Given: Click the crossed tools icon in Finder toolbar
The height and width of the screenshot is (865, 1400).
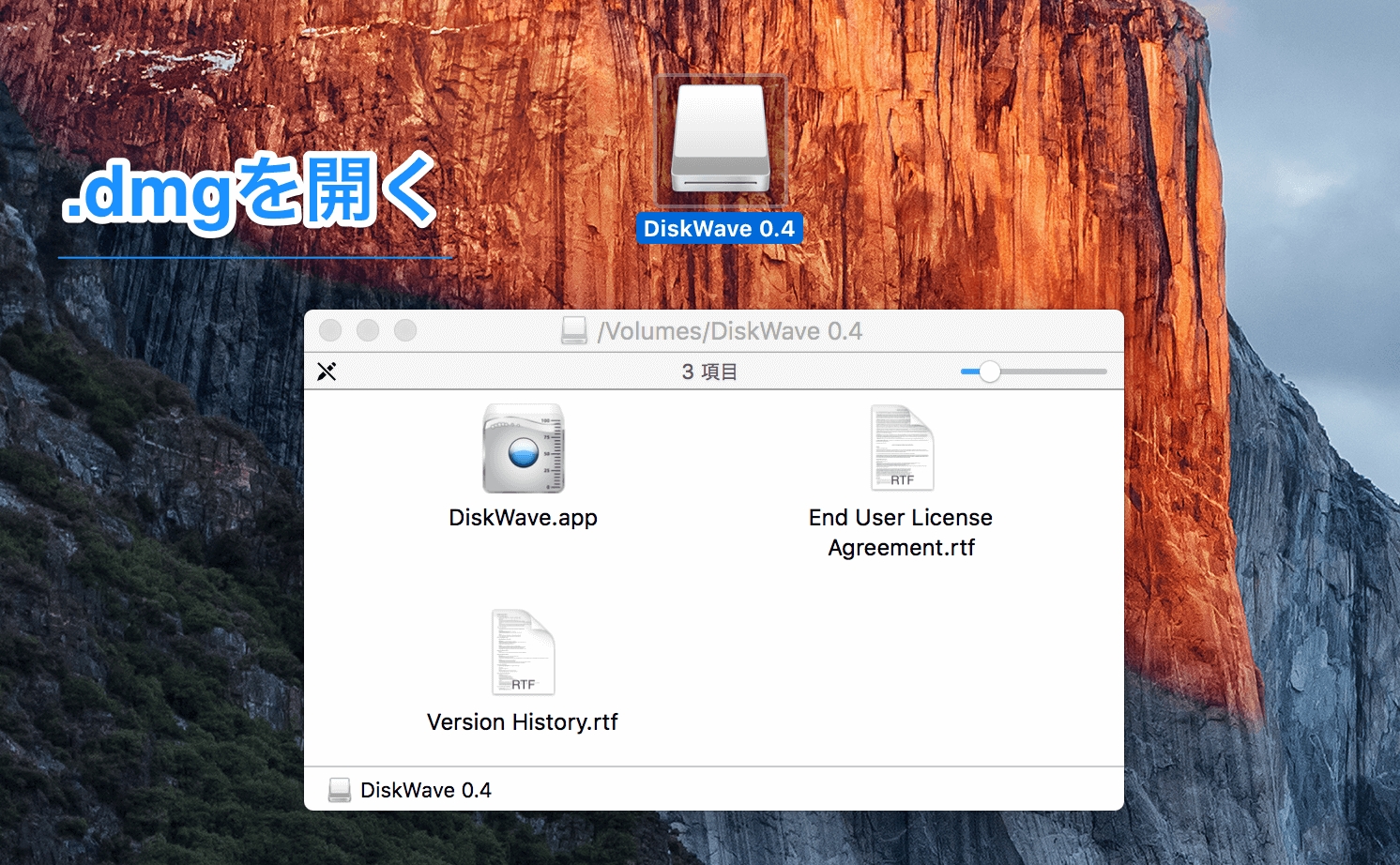Looking at the screenshot, I should pyautogui.click(x=327, y=372).
